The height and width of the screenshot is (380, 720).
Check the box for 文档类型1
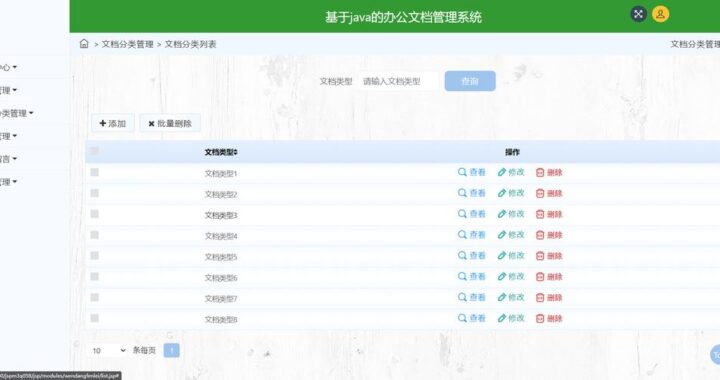(95, 172)
